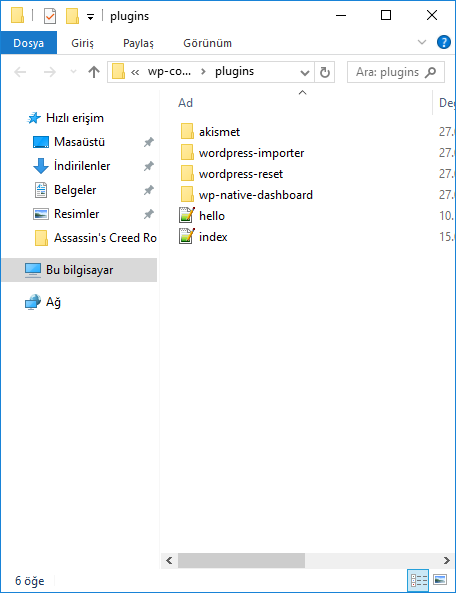Click the wp-co... breadcrumb in address bar

[169, 71]
